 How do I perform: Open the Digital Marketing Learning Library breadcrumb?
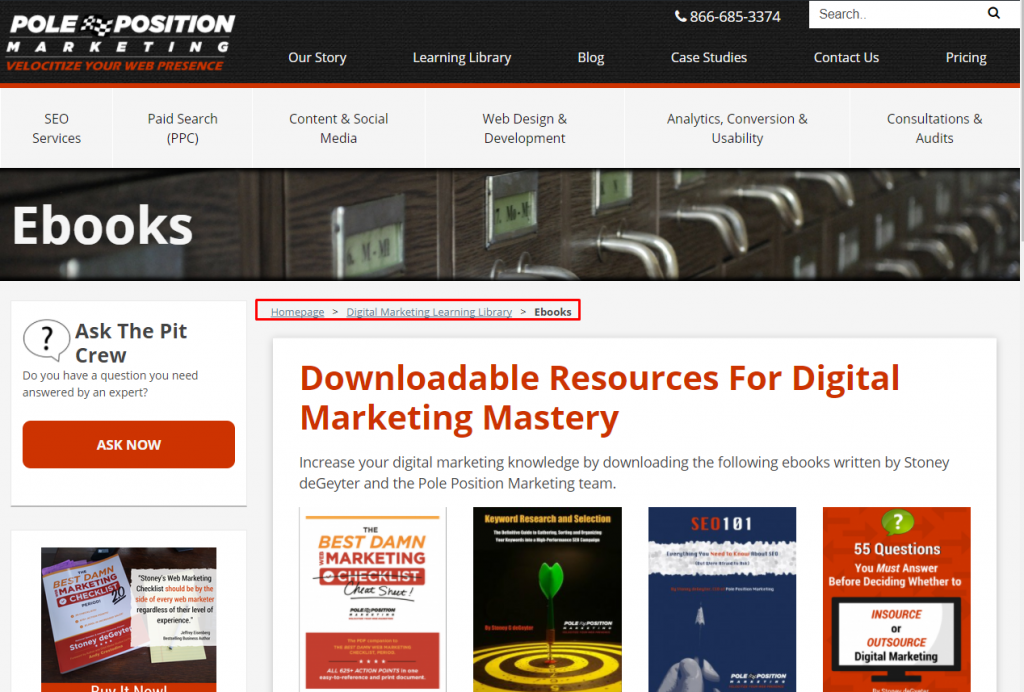pyautogui.click(x=429, y=312)
